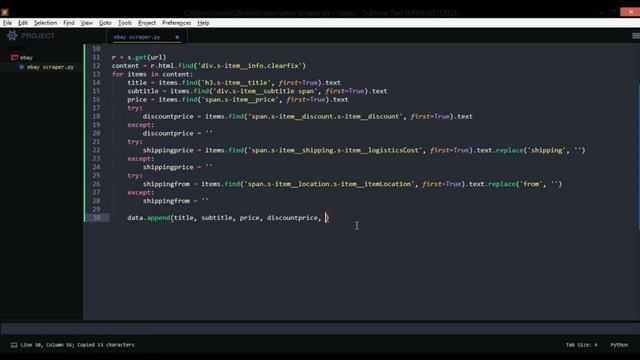Click 'content' on line 12
The image size is (640, 360).
click(x=126, y=66)
